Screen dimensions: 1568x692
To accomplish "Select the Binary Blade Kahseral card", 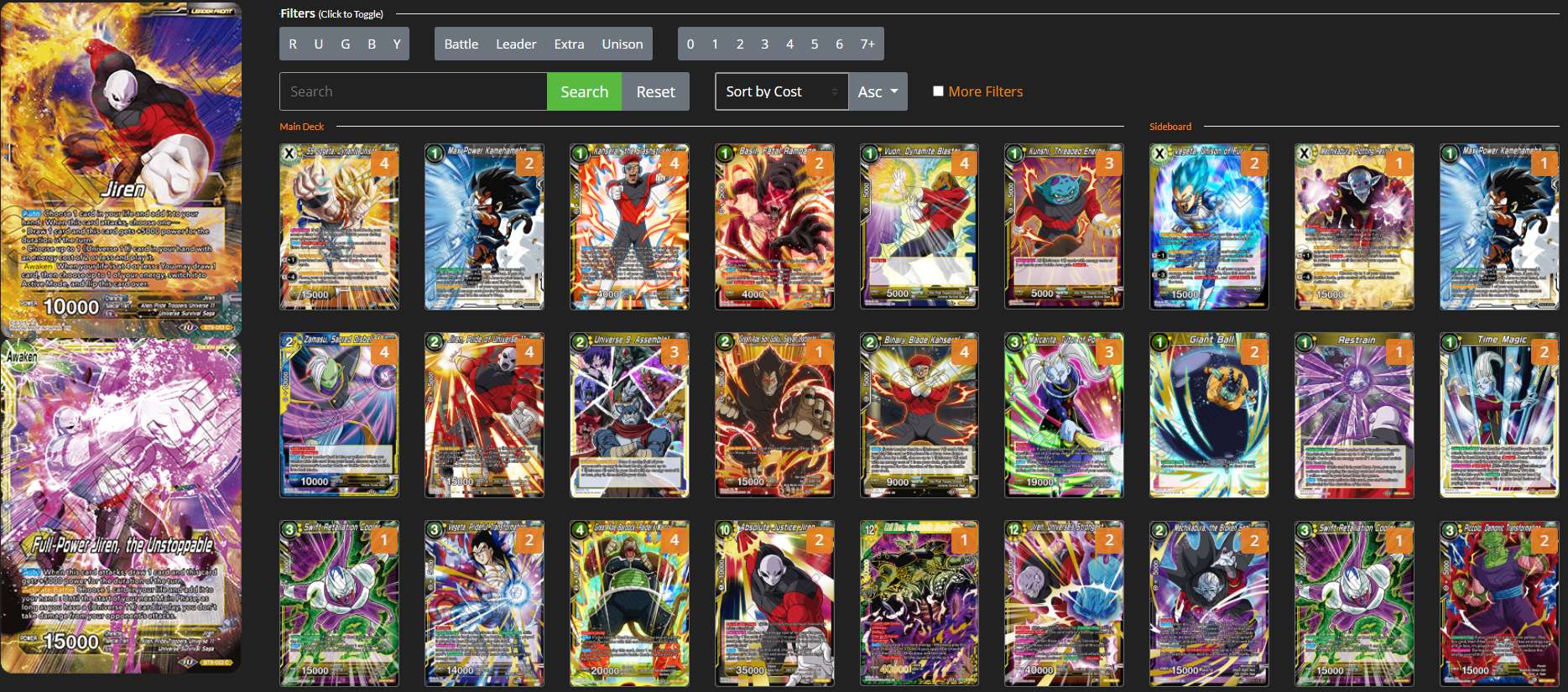I will [919, 415].
